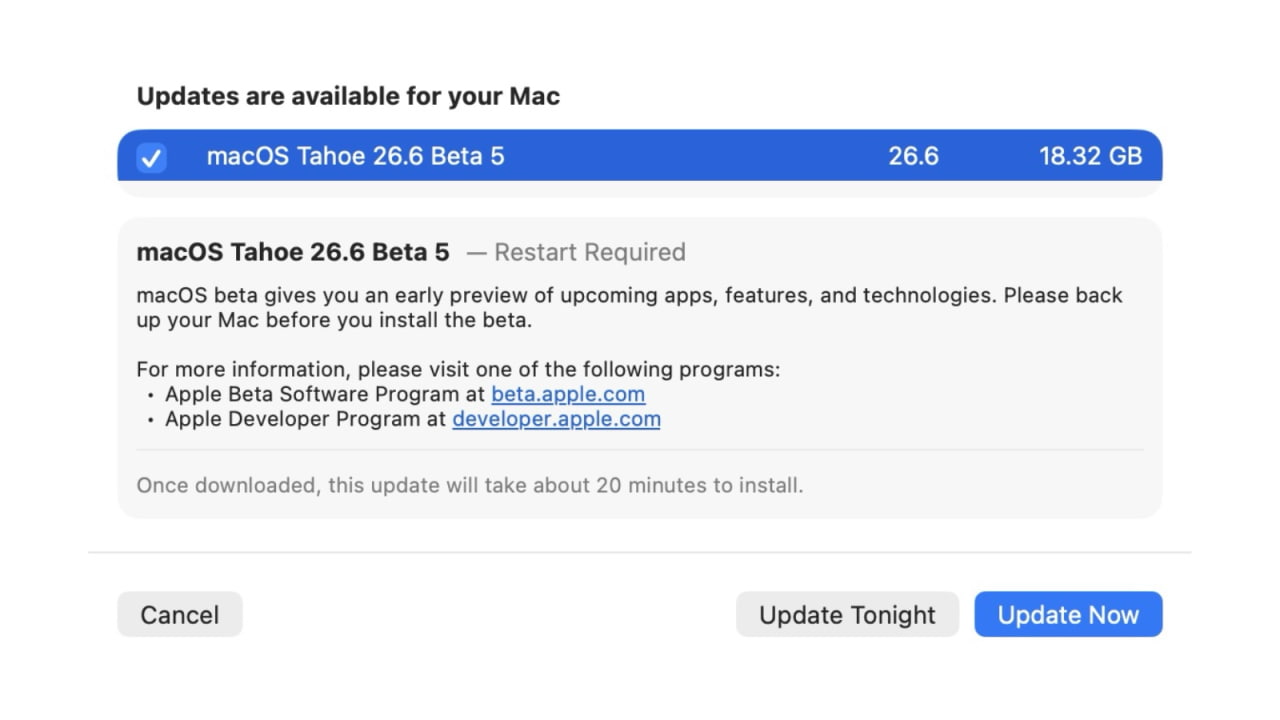Click the "Updates are available for your Mac" heading
This screenshot has width=1280, height=720.
[x=348, y=96]
